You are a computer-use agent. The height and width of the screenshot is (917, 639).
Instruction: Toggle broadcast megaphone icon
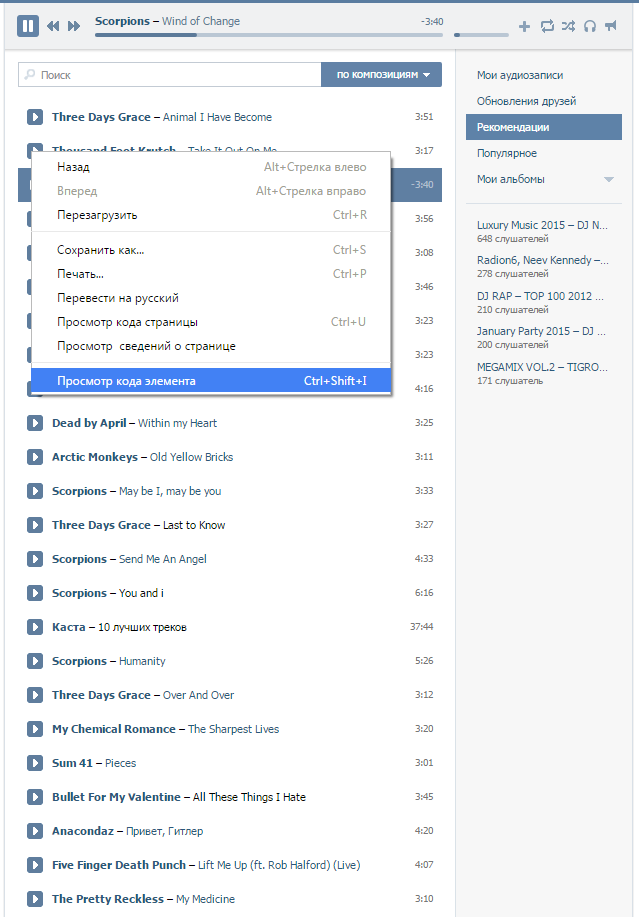(611, 26)
